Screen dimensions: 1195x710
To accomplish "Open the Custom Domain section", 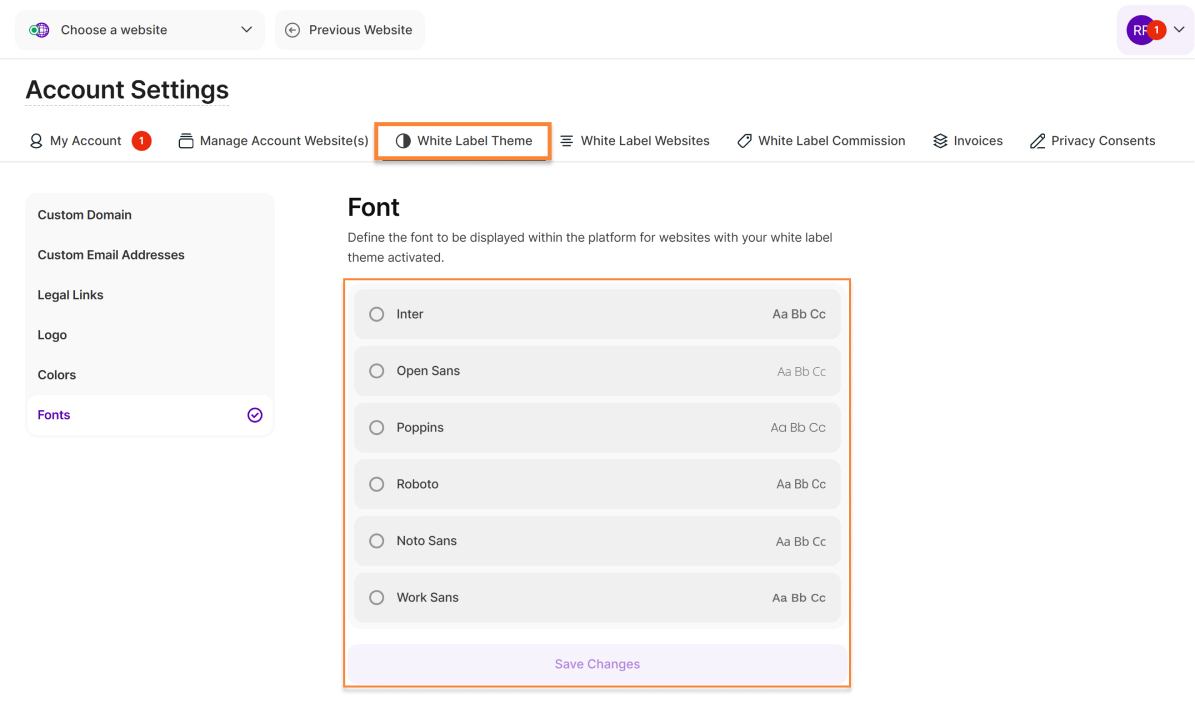I will [x=85, y=215].
